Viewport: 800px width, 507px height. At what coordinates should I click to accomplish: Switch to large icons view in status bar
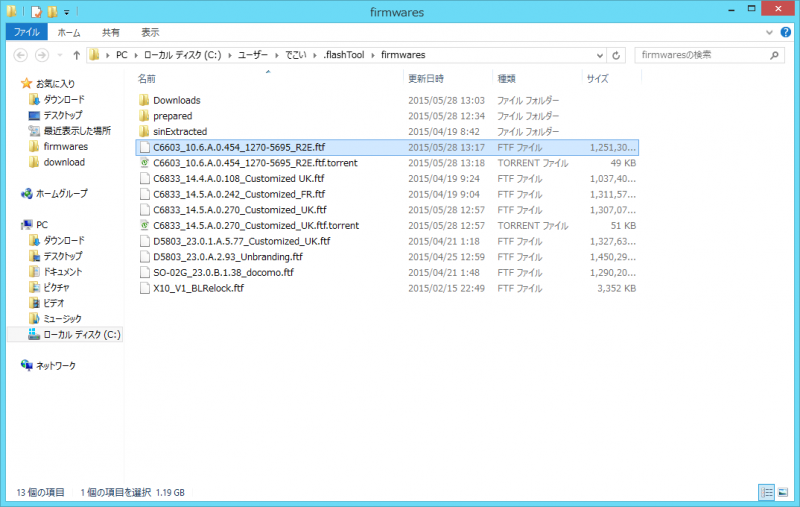(783, 492)
